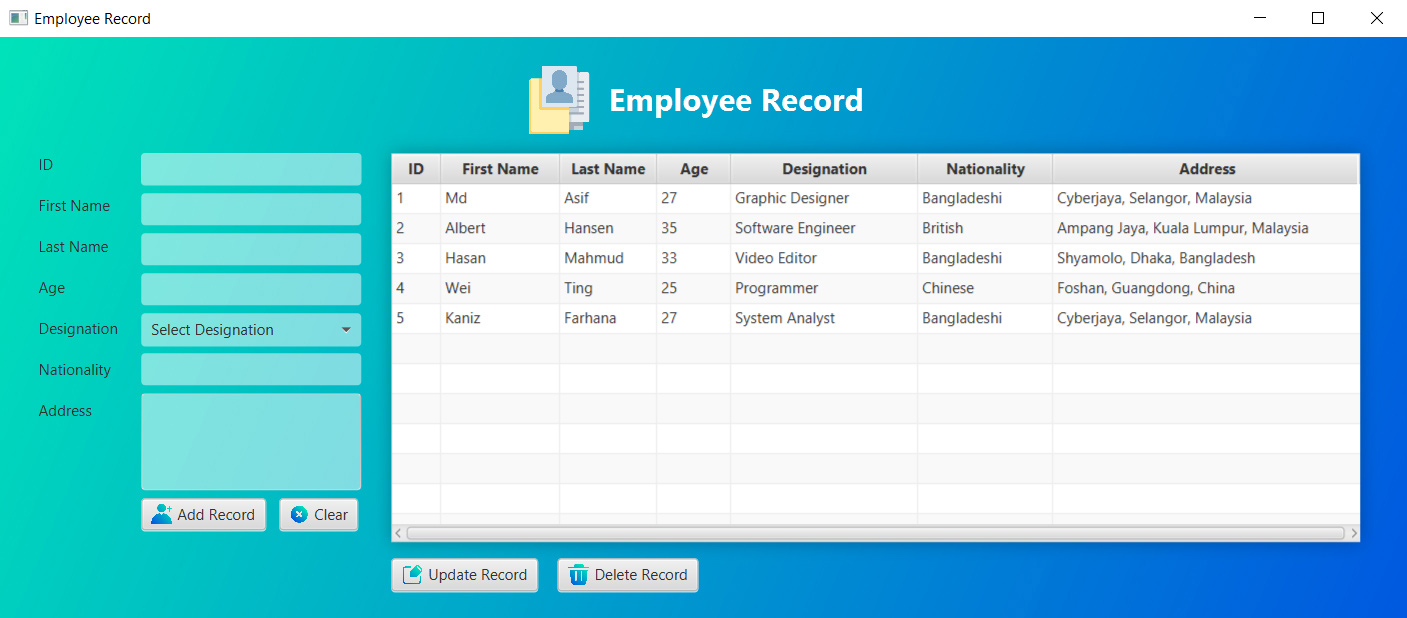
Task: Select the cell 'Wei'
Action: 500,288
